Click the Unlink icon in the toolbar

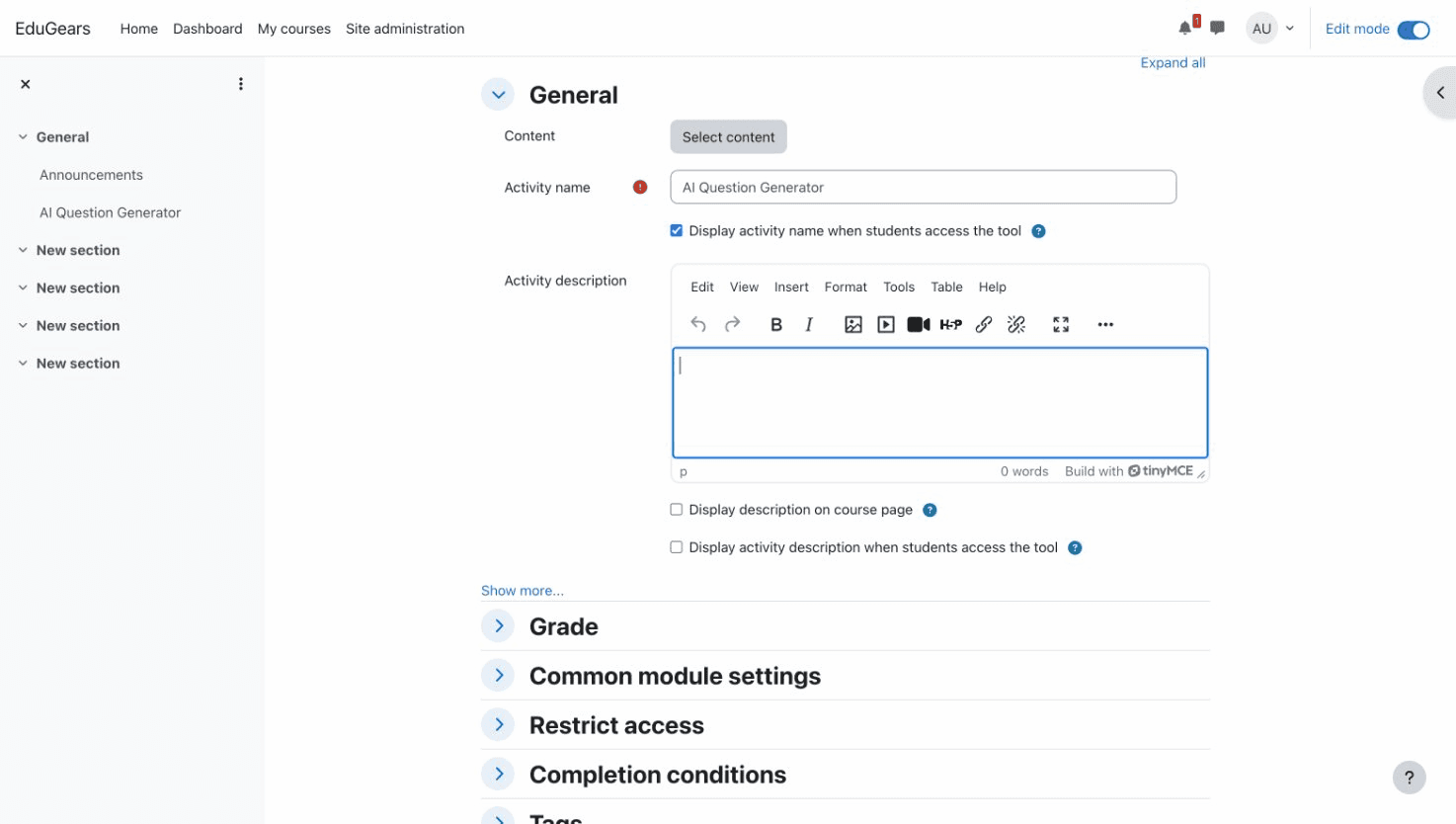click(x=1016, y=323)
